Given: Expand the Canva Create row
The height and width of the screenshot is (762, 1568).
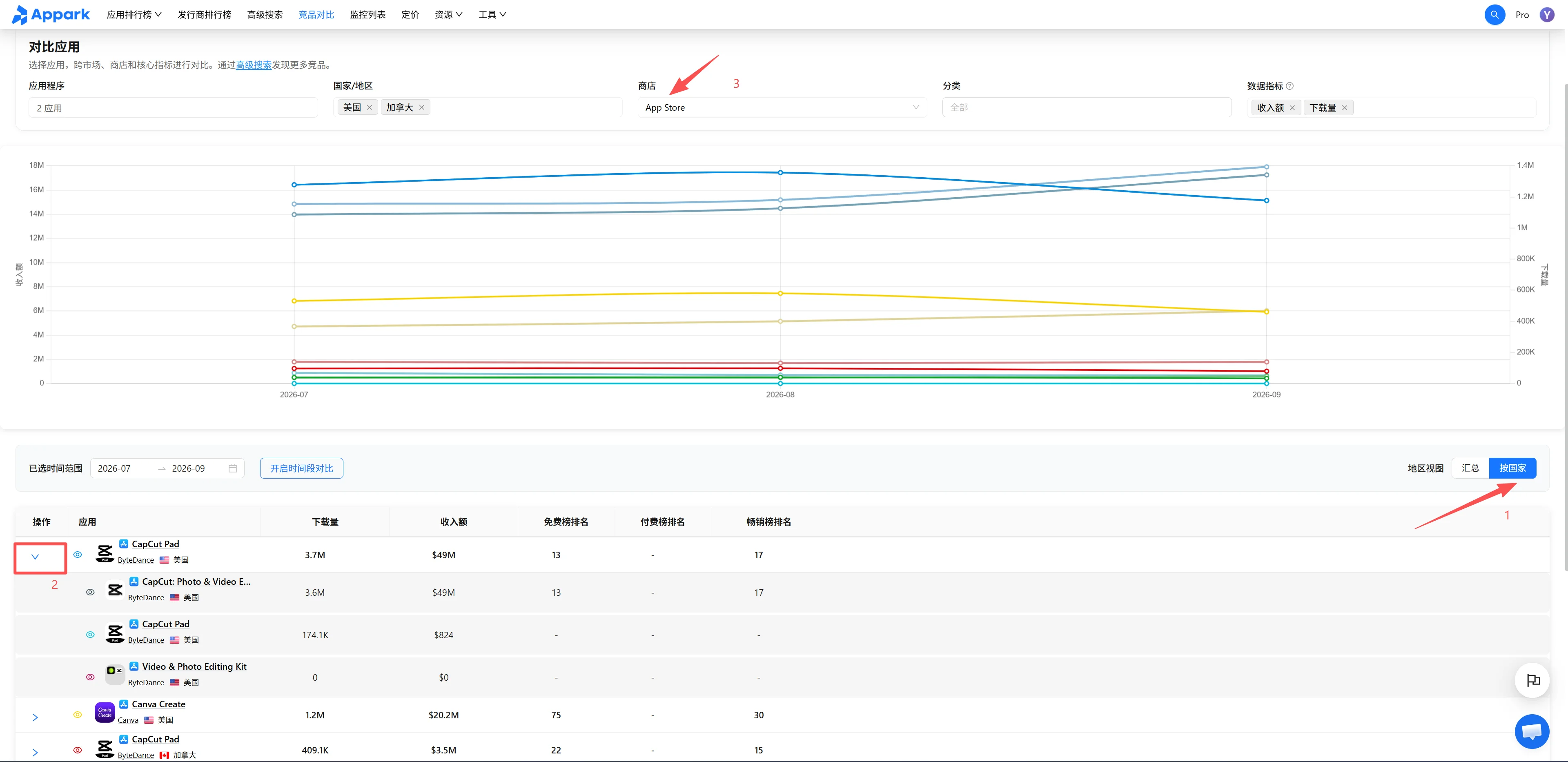Looking at the screenshot, I should [x=35, y=717].
